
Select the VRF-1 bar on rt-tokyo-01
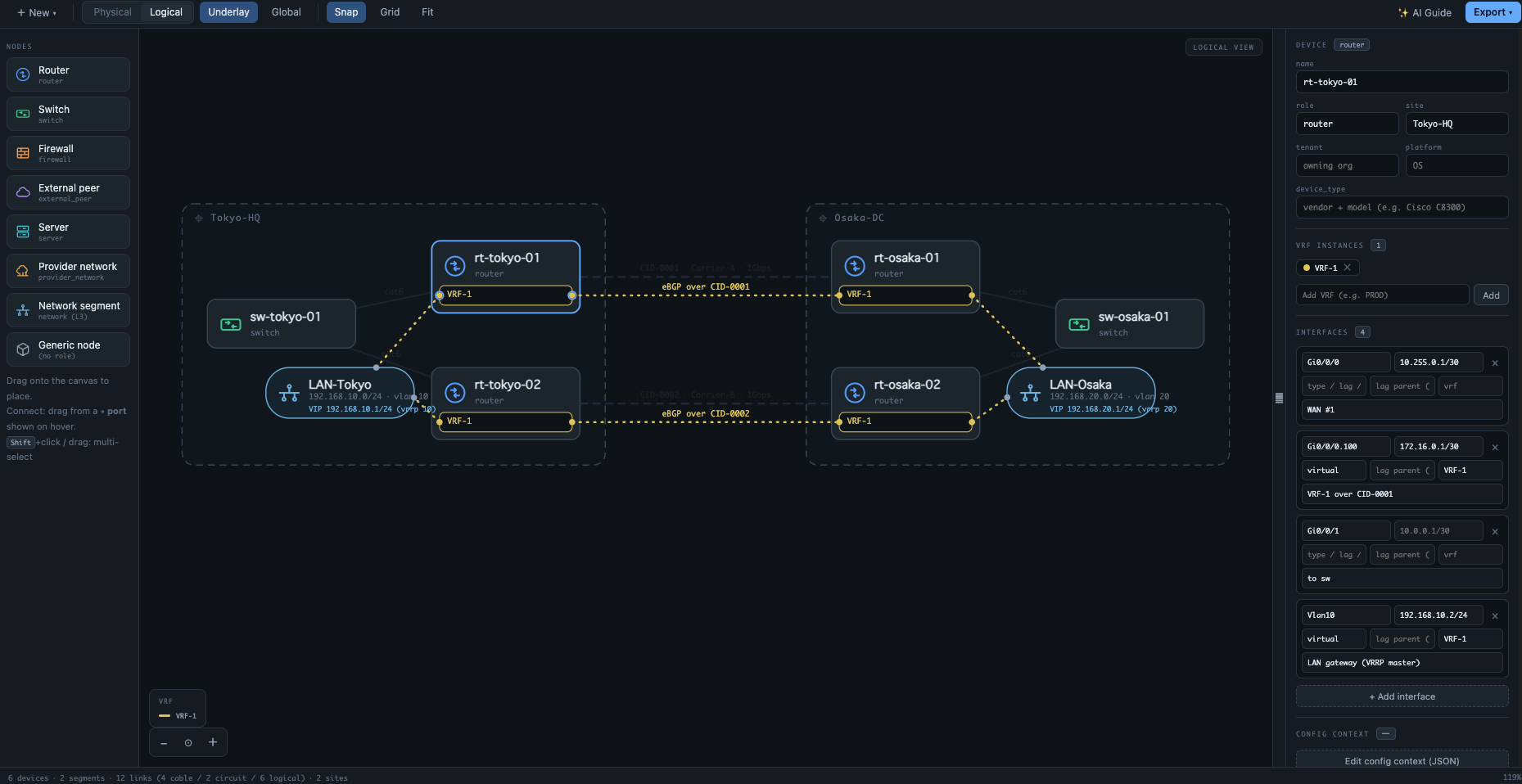[x=505, y=295]
